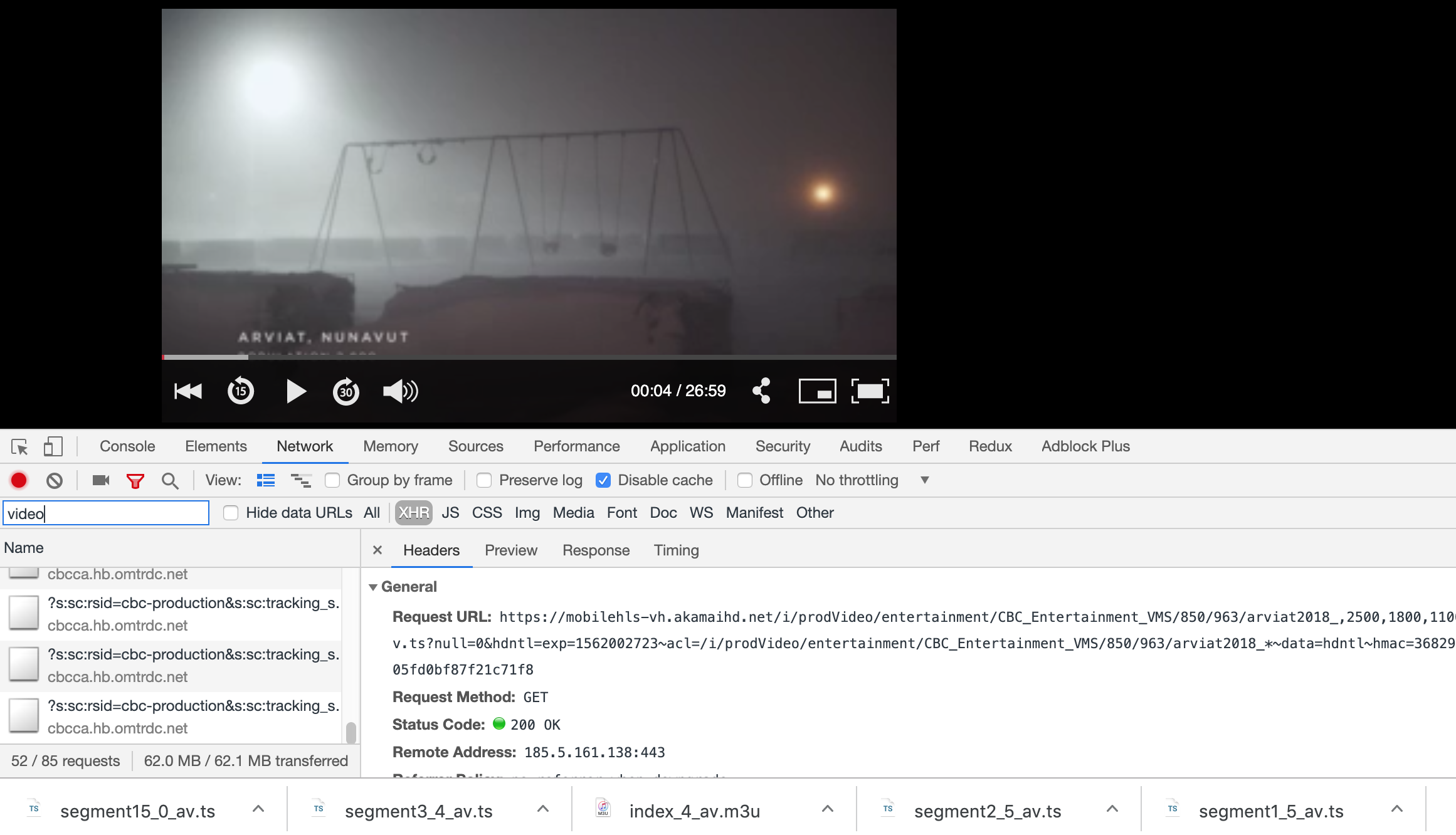This screenshot has width=1456, height=835.
Task: Open the No throttling dropdown
Action: 872,480
